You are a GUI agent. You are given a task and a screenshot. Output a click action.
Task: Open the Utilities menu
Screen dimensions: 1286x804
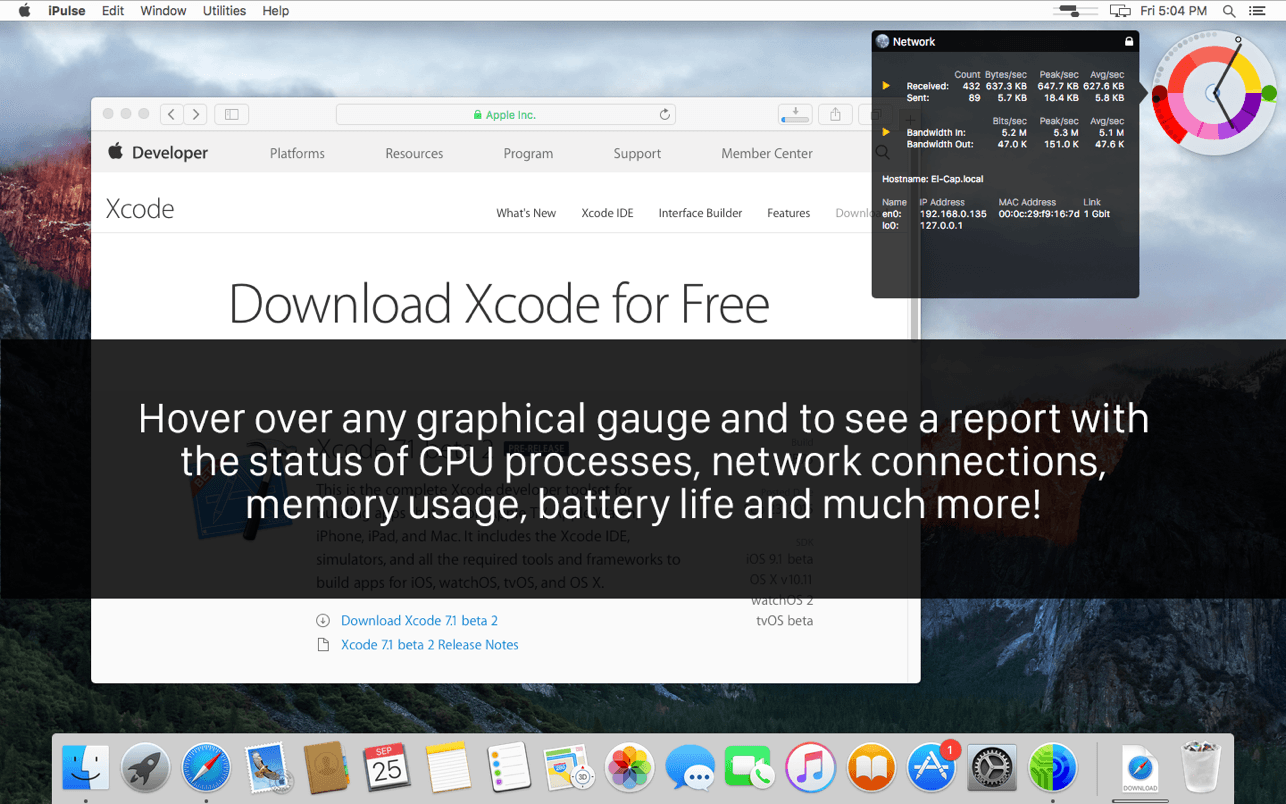tap(223, 11)
